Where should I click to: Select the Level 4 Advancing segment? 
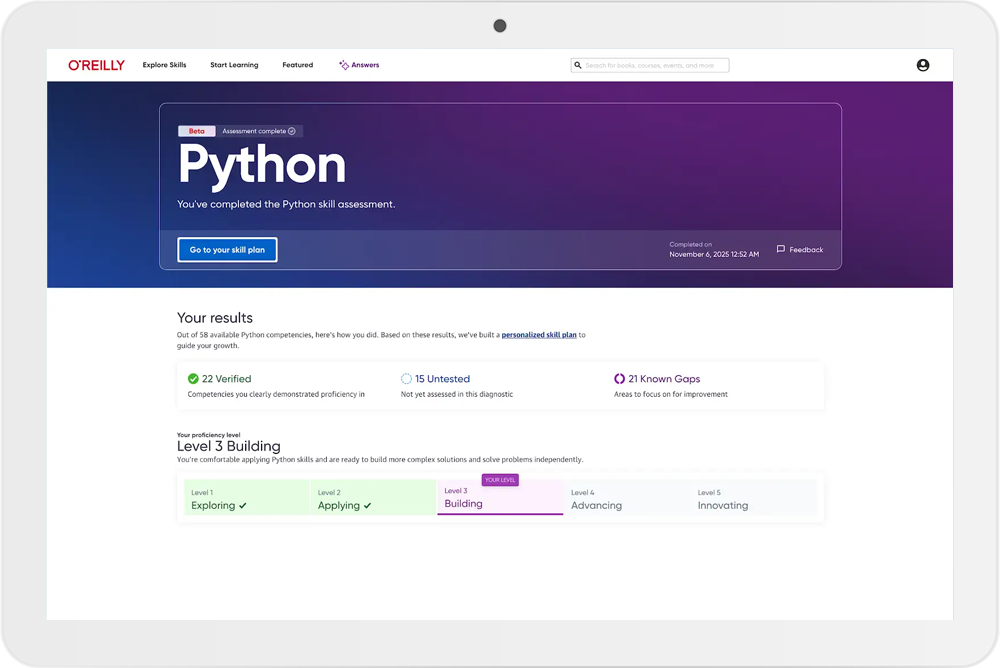pyautogui.click(x=626, y=498)
